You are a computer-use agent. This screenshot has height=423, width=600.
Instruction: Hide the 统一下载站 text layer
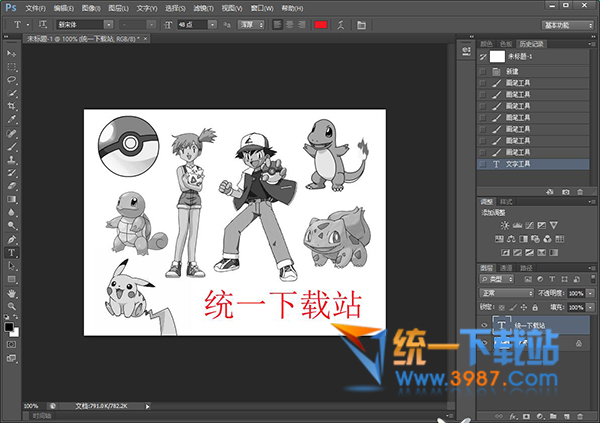(484, 325)
